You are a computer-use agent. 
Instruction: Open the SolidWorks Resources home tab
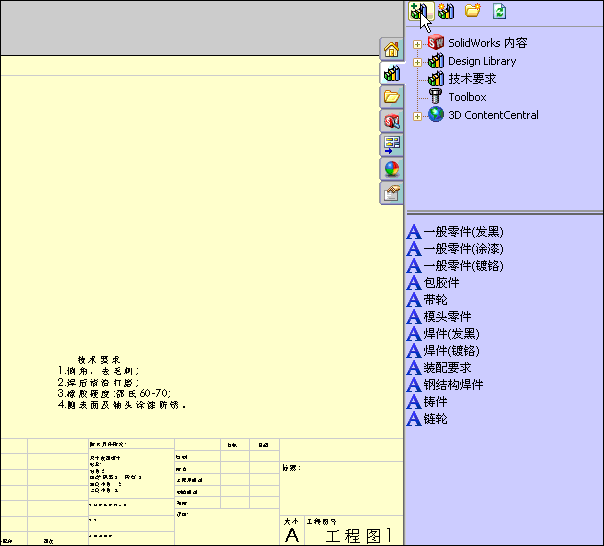coord(391,49)
